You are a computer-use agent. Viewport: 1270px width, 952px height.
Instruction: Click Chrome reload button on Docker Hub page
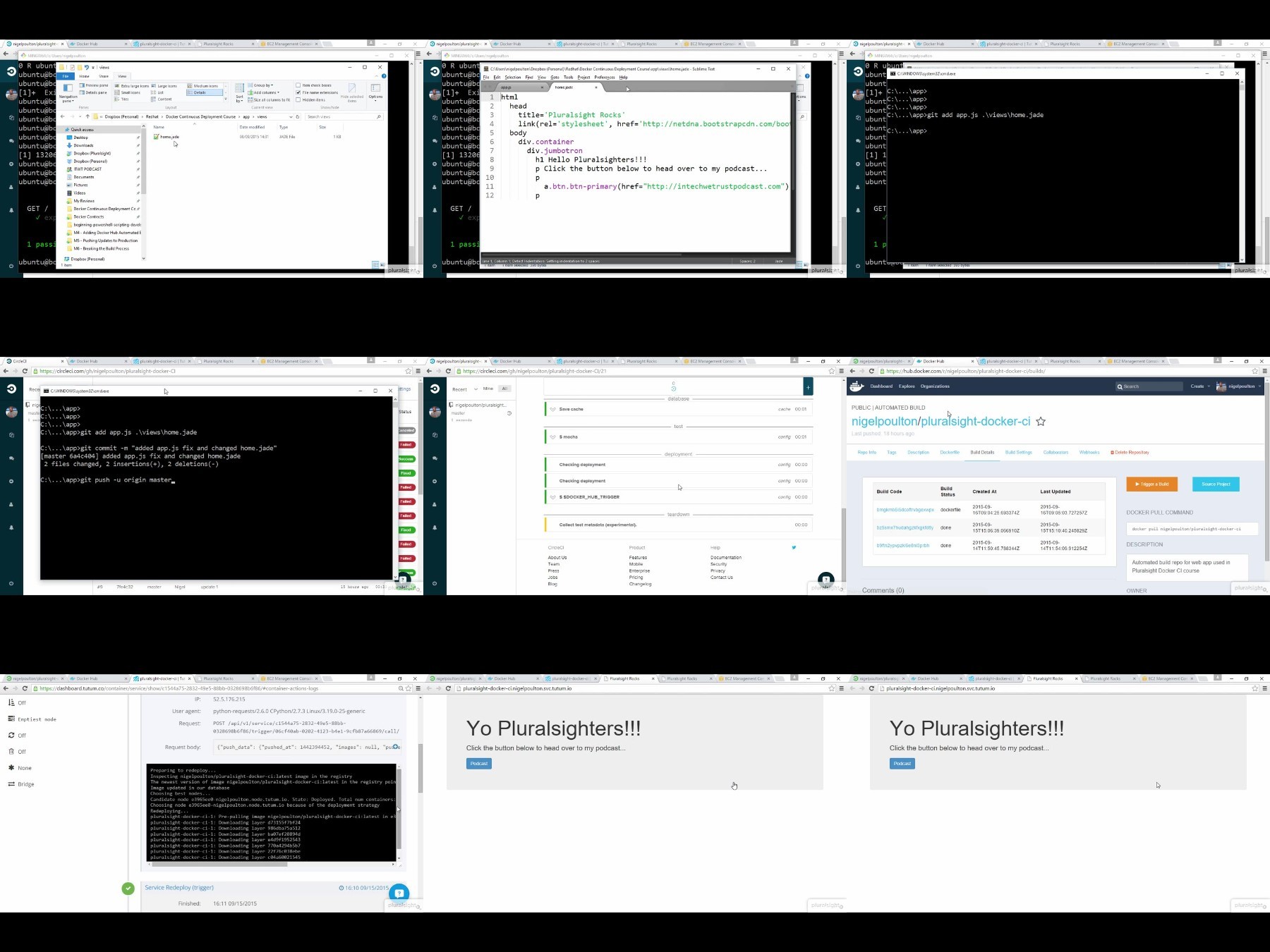click(871, 371)
